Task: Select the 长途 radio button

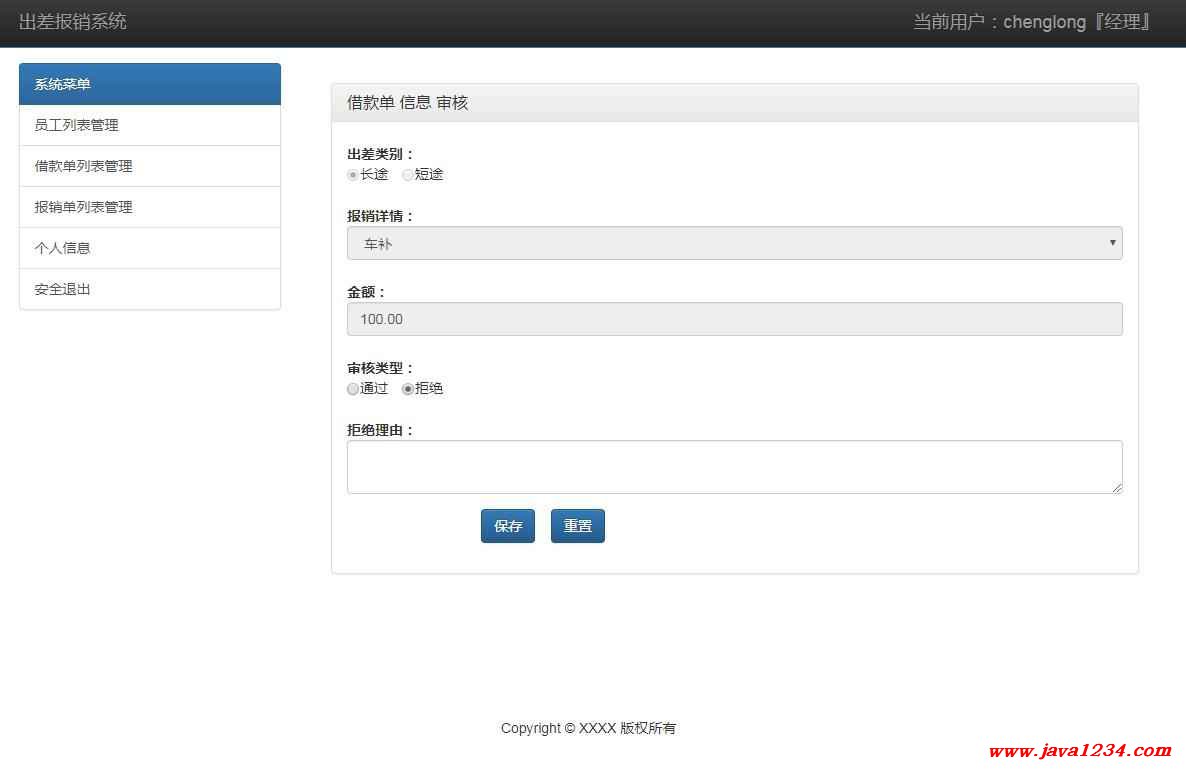Action: pos(353,175)
